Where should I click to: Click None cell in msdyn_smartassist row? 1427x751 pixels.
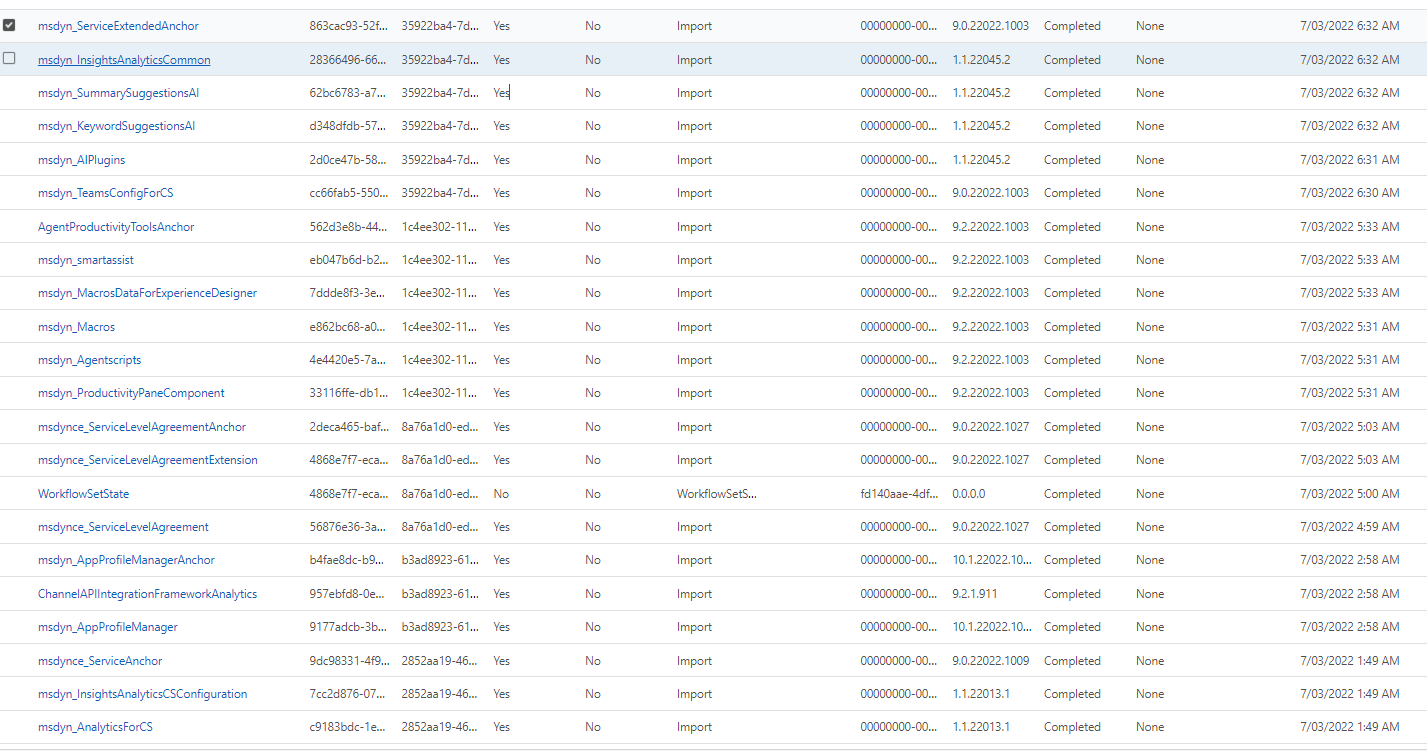tap(1150, 260)
